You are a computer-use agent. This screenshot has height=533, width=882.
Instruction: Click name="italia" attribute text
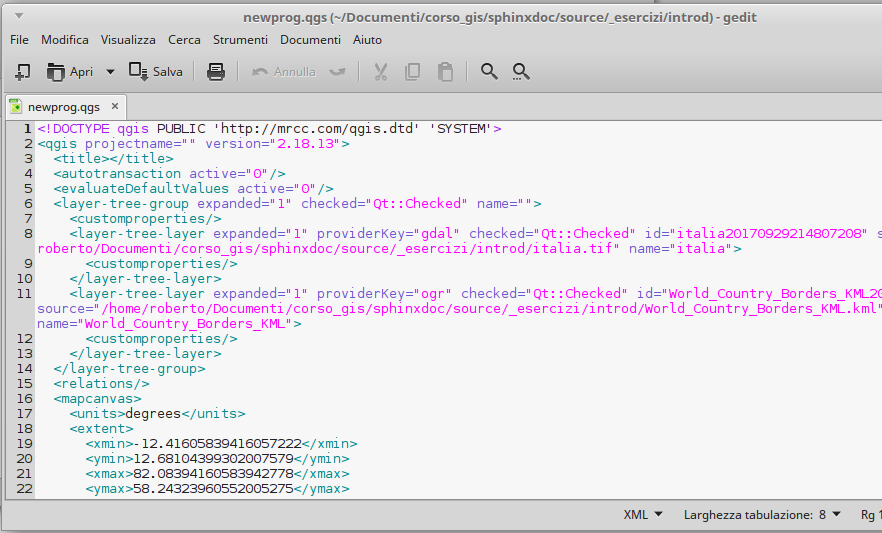tap(681, 249)
